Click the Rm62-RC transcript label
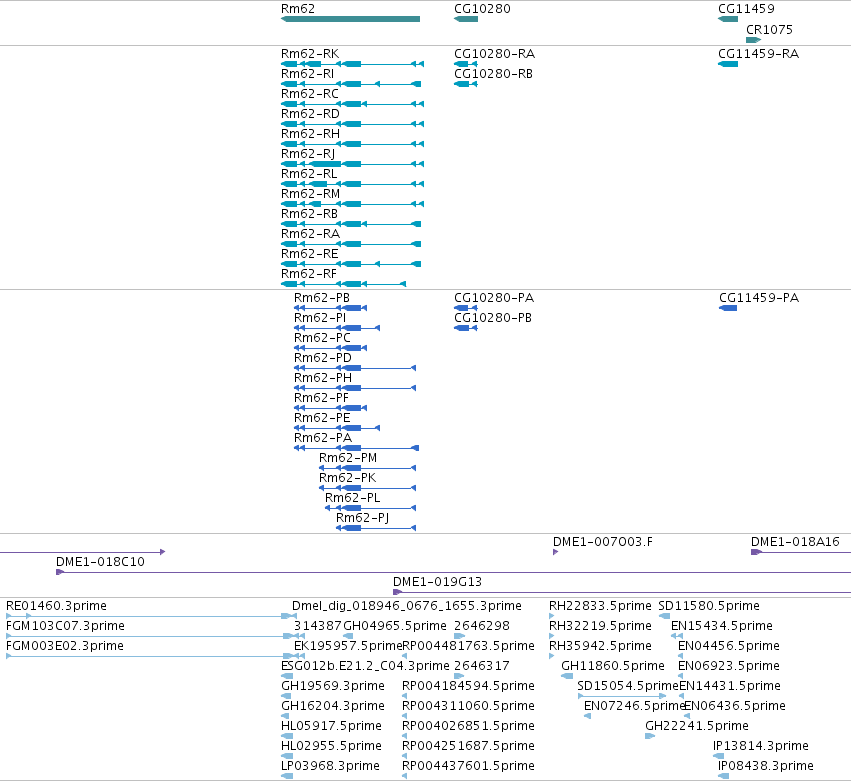Viewport: 851px width, 781px height. click(309, 94)
